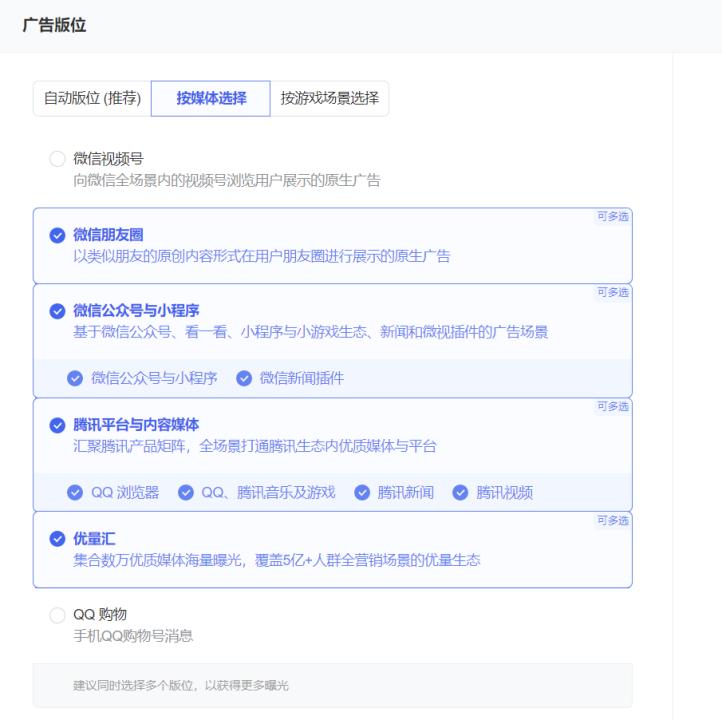Click 可多选 badge on 微信朋友圈 card
722x720 pixels.
point(612,216)
